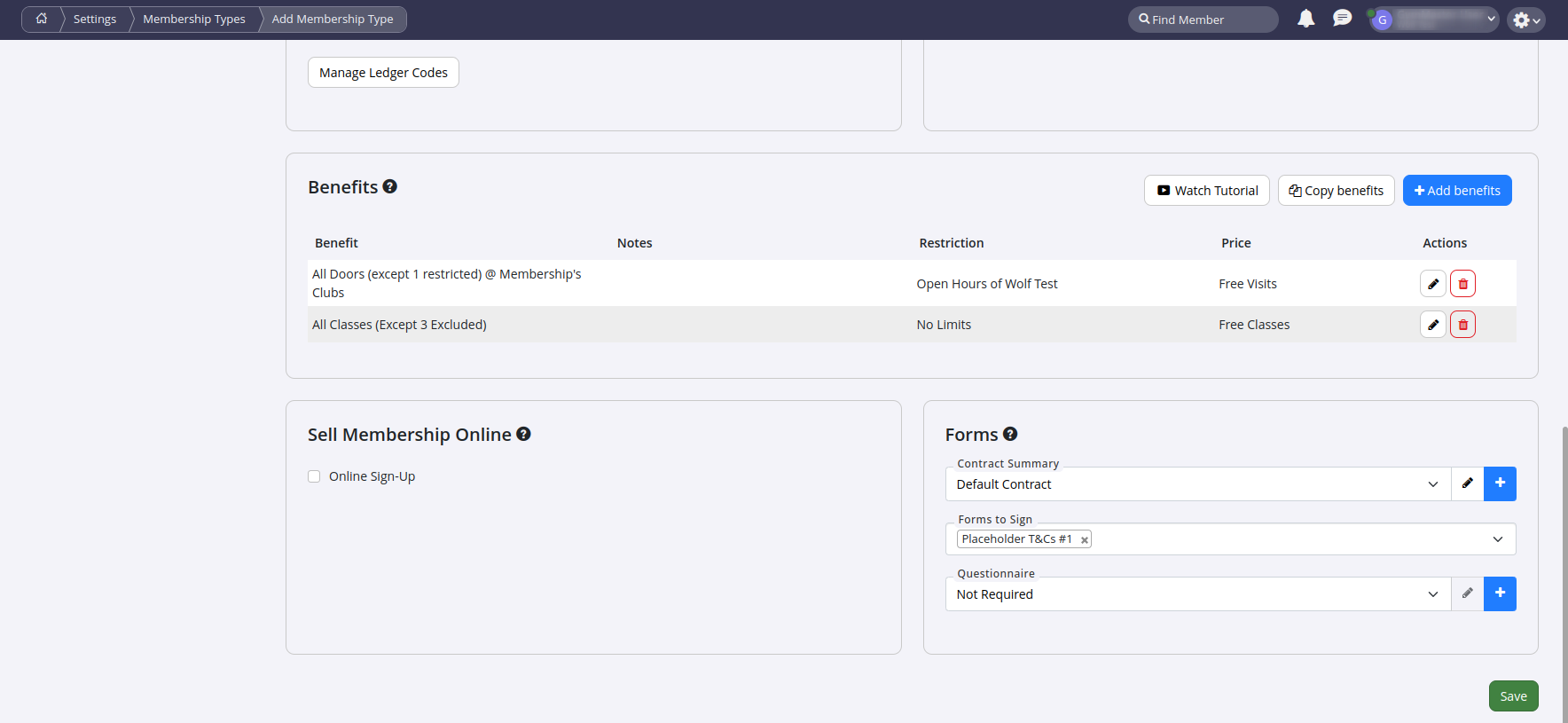Edit the selected Contract Summary
1568x723 pixels.
click(x=1467, y=483)
